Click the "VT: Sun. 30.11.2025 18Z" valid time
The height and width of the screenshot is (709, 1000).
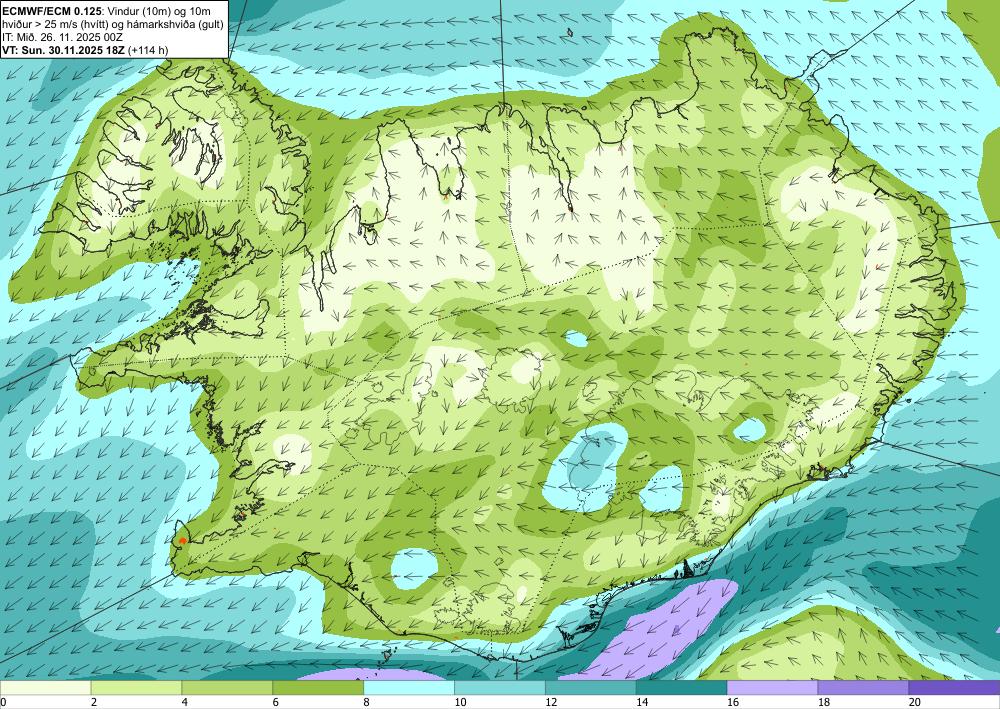(63, 50)
